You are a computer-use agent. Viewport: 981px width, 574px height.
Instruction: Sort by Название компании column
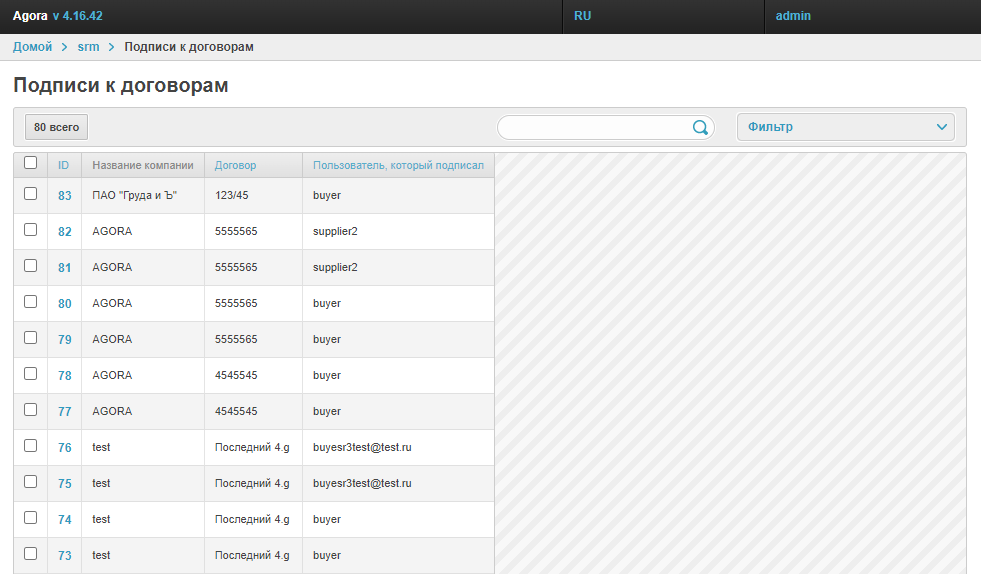tap(142, 165)
